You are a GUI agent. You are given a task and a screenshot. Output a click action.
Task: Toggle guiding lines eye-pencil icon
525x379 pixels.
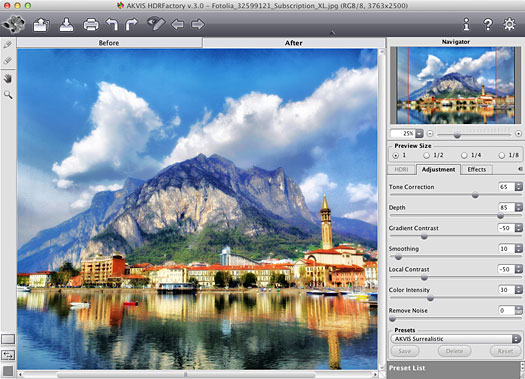pyautogui.click(x=156, y=23)
